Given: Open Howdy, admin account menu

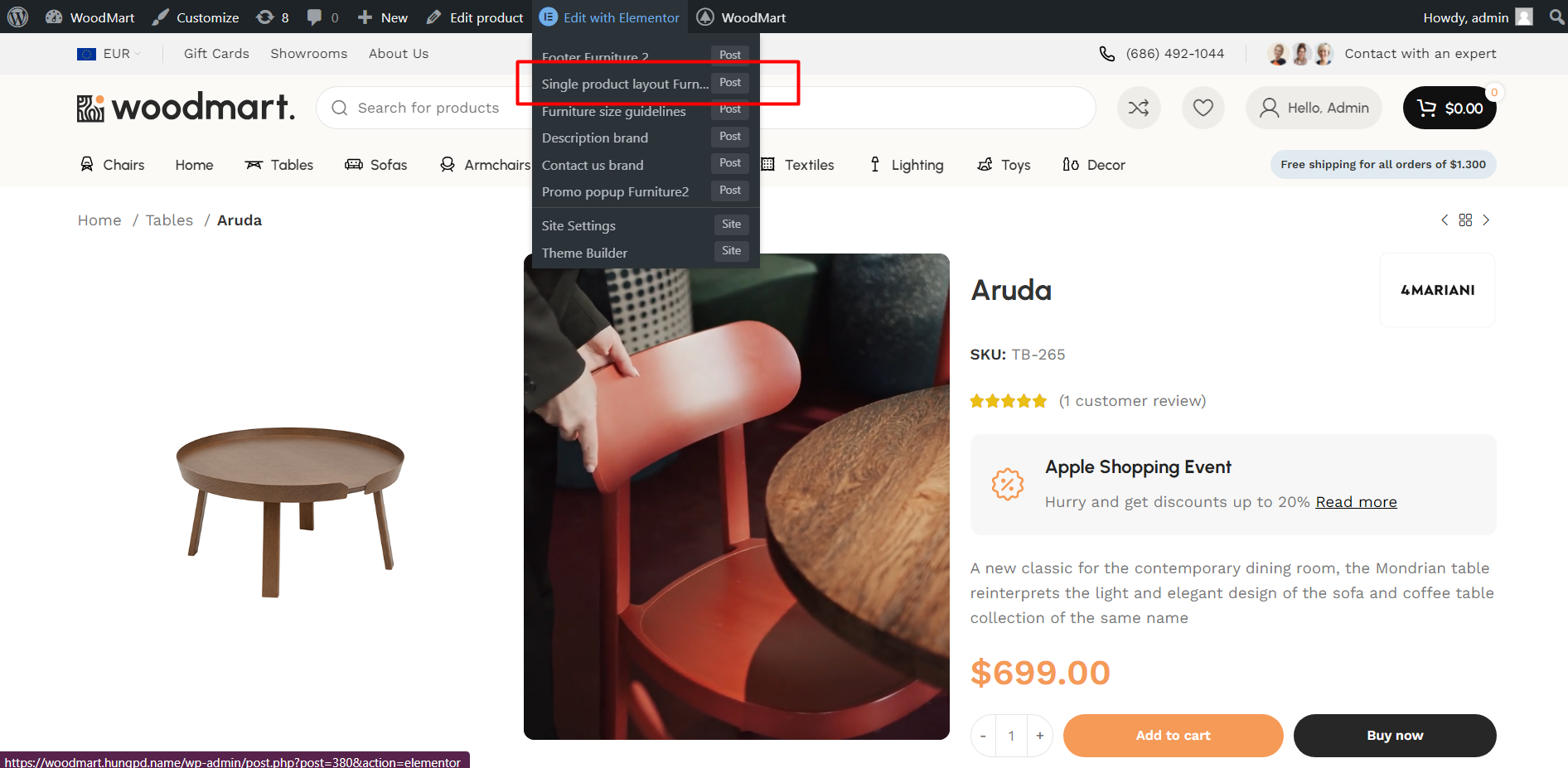Looking at the screenshot, I should pyautogui.click(x=1478, y=17).
